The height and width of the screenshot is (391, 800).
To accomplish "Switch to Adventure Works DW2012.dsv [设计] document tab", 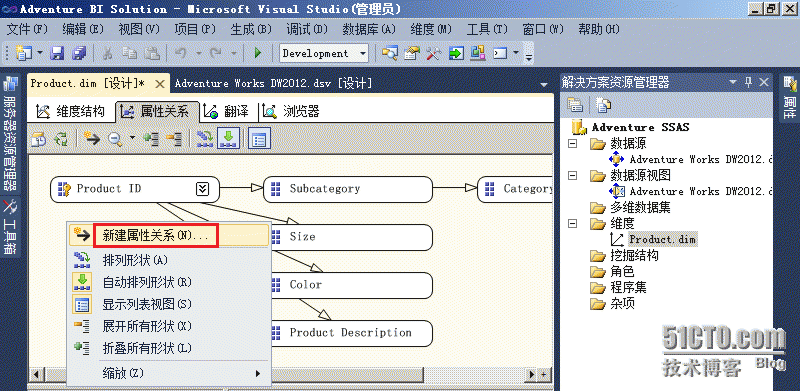I will [x=273, y=84].
